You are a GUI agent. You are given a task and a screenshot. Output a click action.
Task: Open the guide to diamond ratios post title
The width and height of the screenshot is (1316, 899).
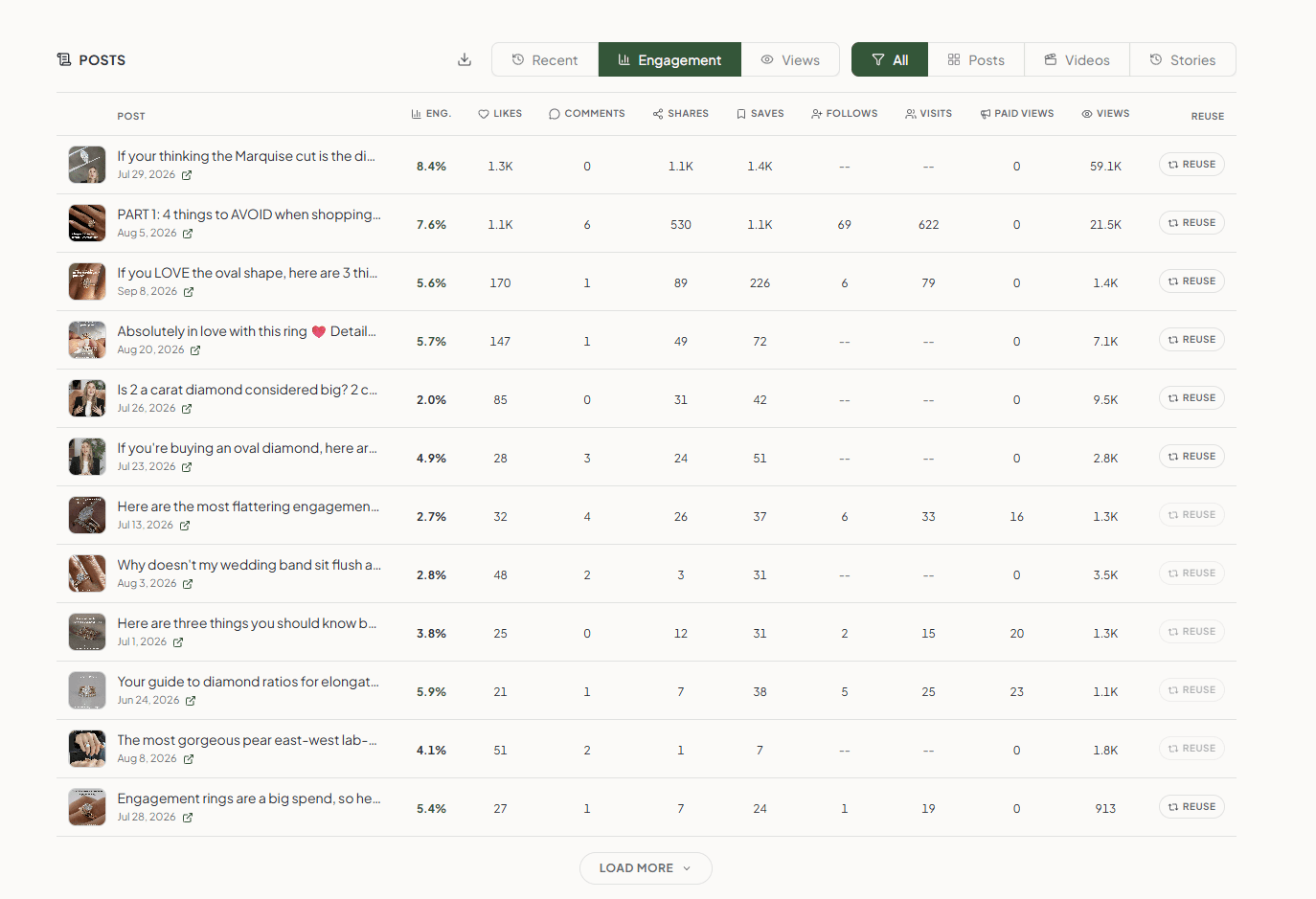tap(248, 682)
